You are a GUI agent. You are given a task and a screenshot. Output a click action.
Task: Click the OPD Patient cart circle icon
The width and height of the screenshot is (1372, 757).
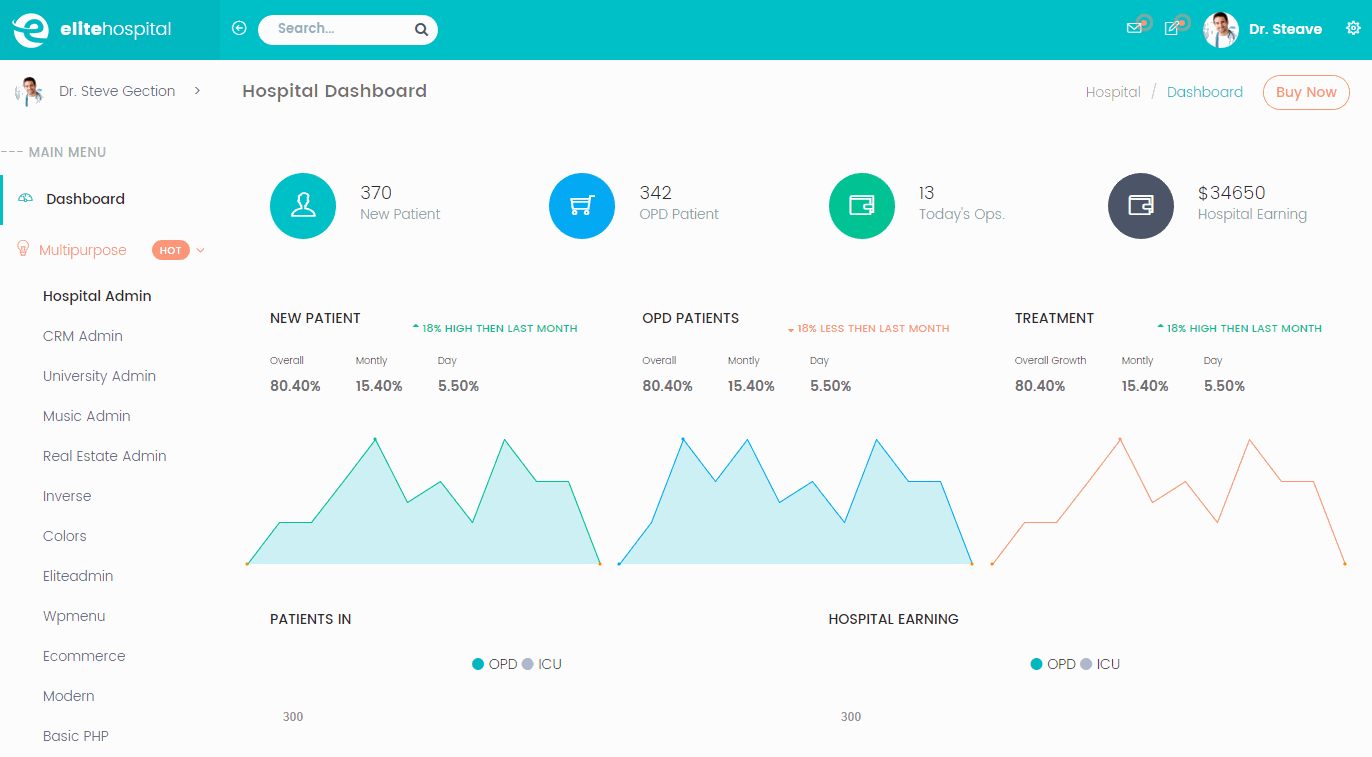click(x=581, y=206)
